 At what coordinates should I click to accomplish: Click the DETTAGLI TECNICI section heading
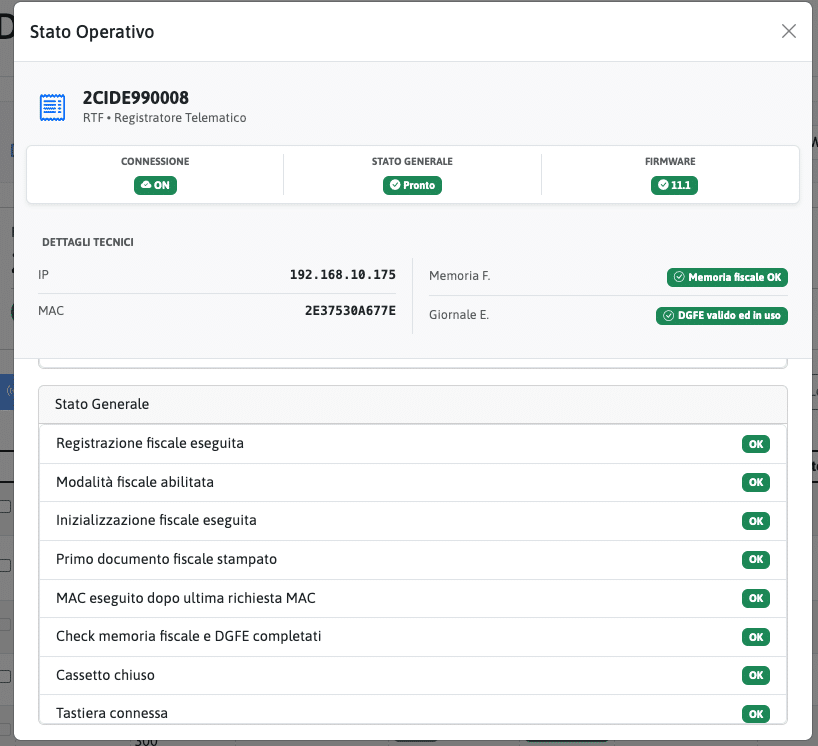[88, 242]
